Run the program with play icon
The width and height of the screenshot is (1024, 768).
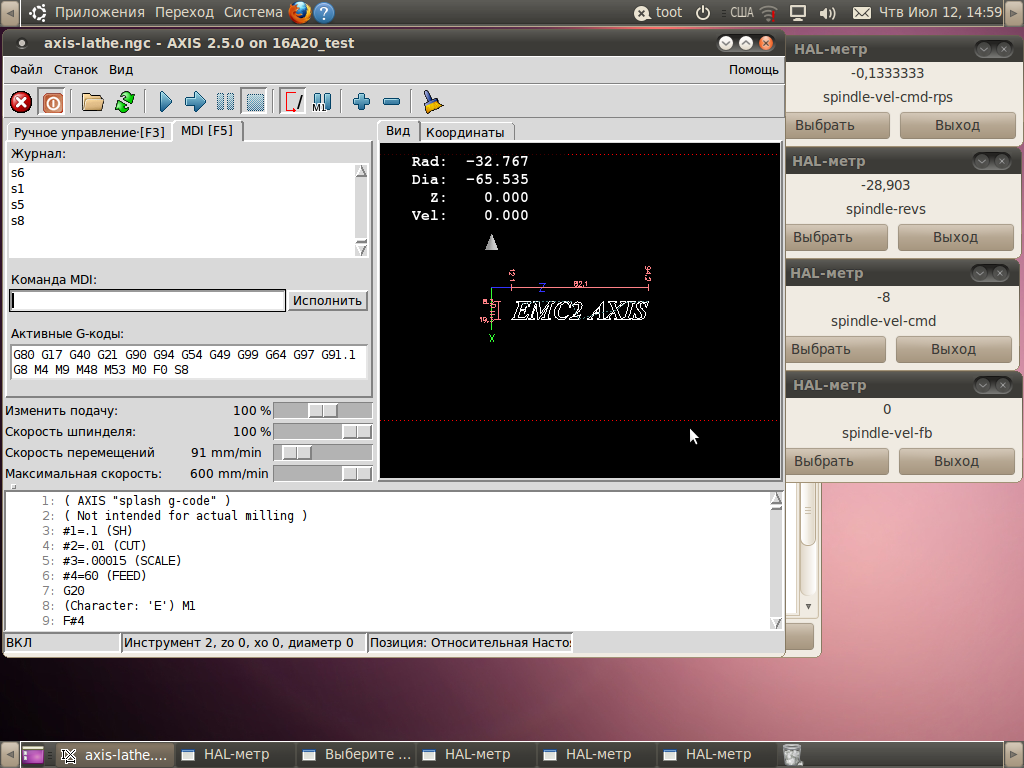coord(166,101)
